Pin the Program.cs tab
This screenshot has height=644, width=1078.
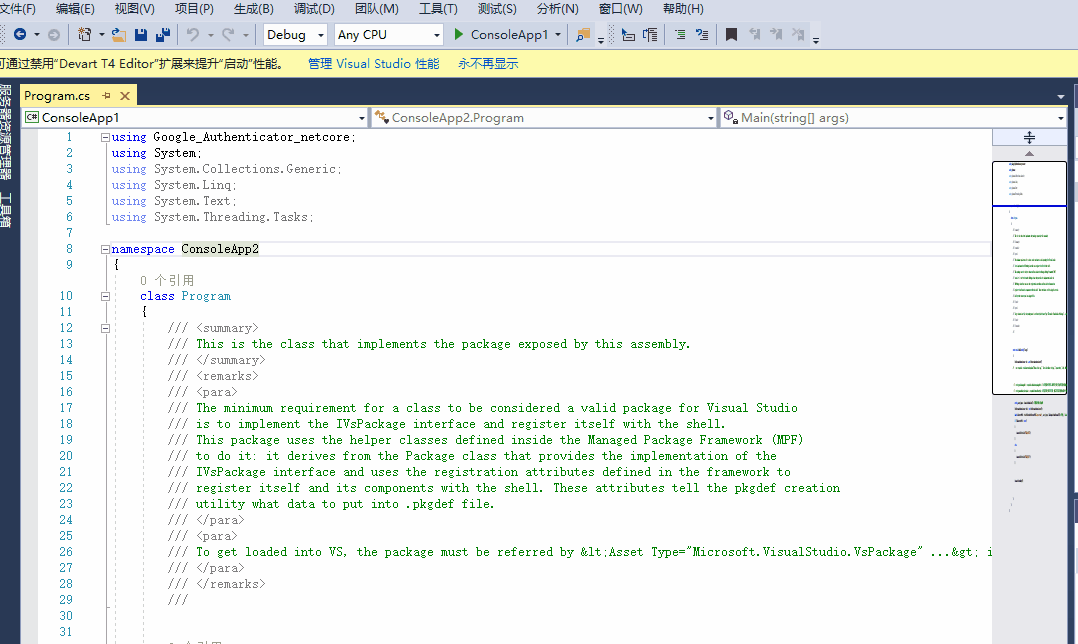[x=106, y=96]
